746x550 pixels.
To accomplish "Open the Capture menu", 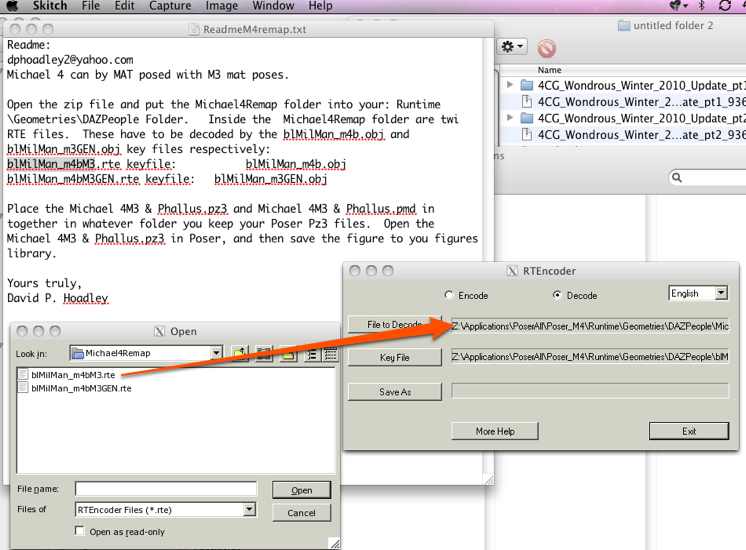I will click(170, 5).
